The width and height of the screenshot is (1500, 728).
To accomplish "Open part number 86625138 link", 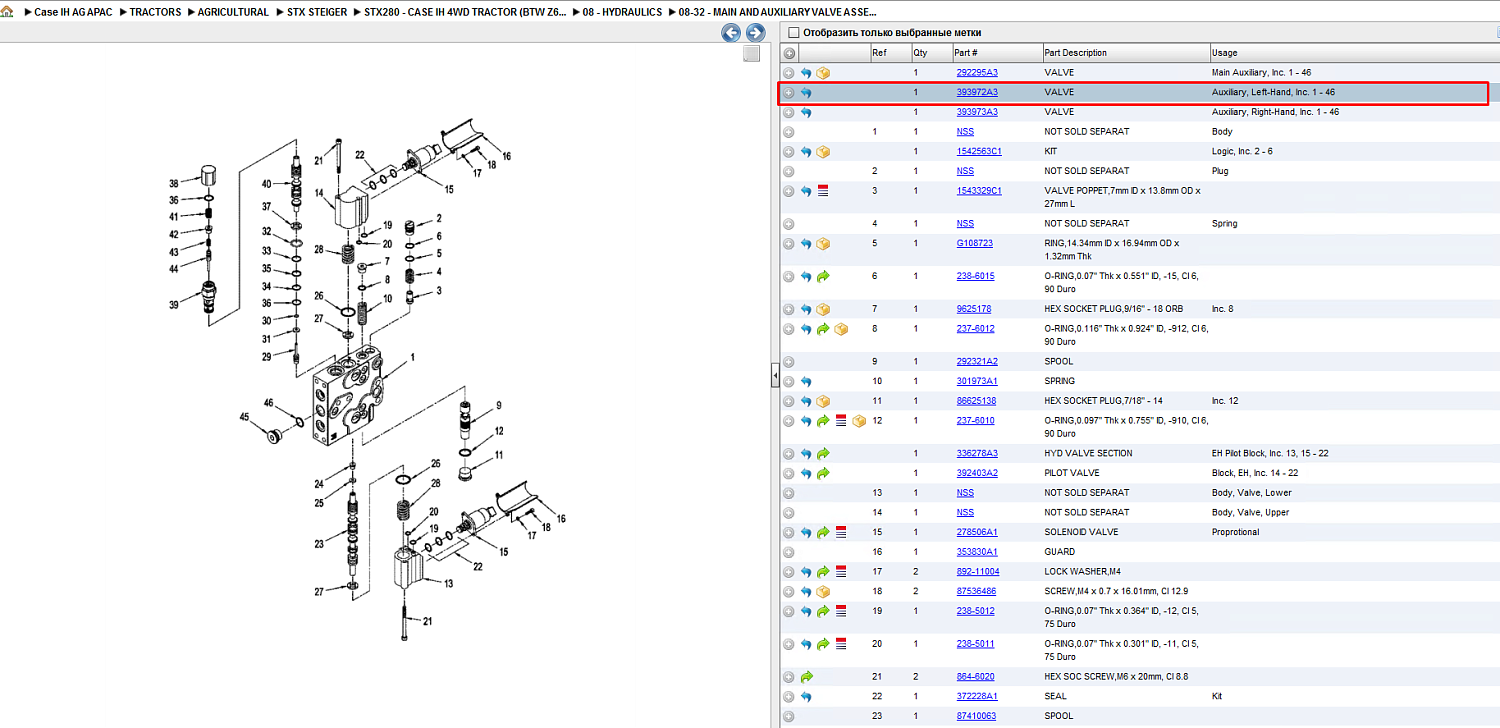I will pyautogui.click(x=976, y=401).
